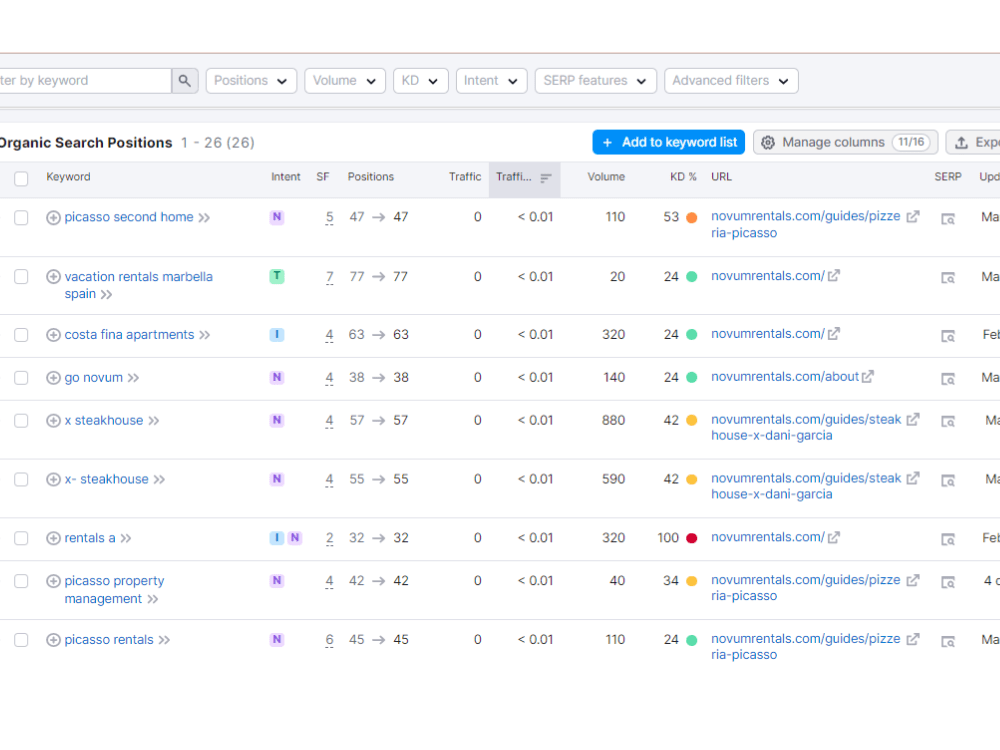This screenshot has width=1000, height=750.
Task: Check the x- steakhouse row
Action: (x=21, y=479)
